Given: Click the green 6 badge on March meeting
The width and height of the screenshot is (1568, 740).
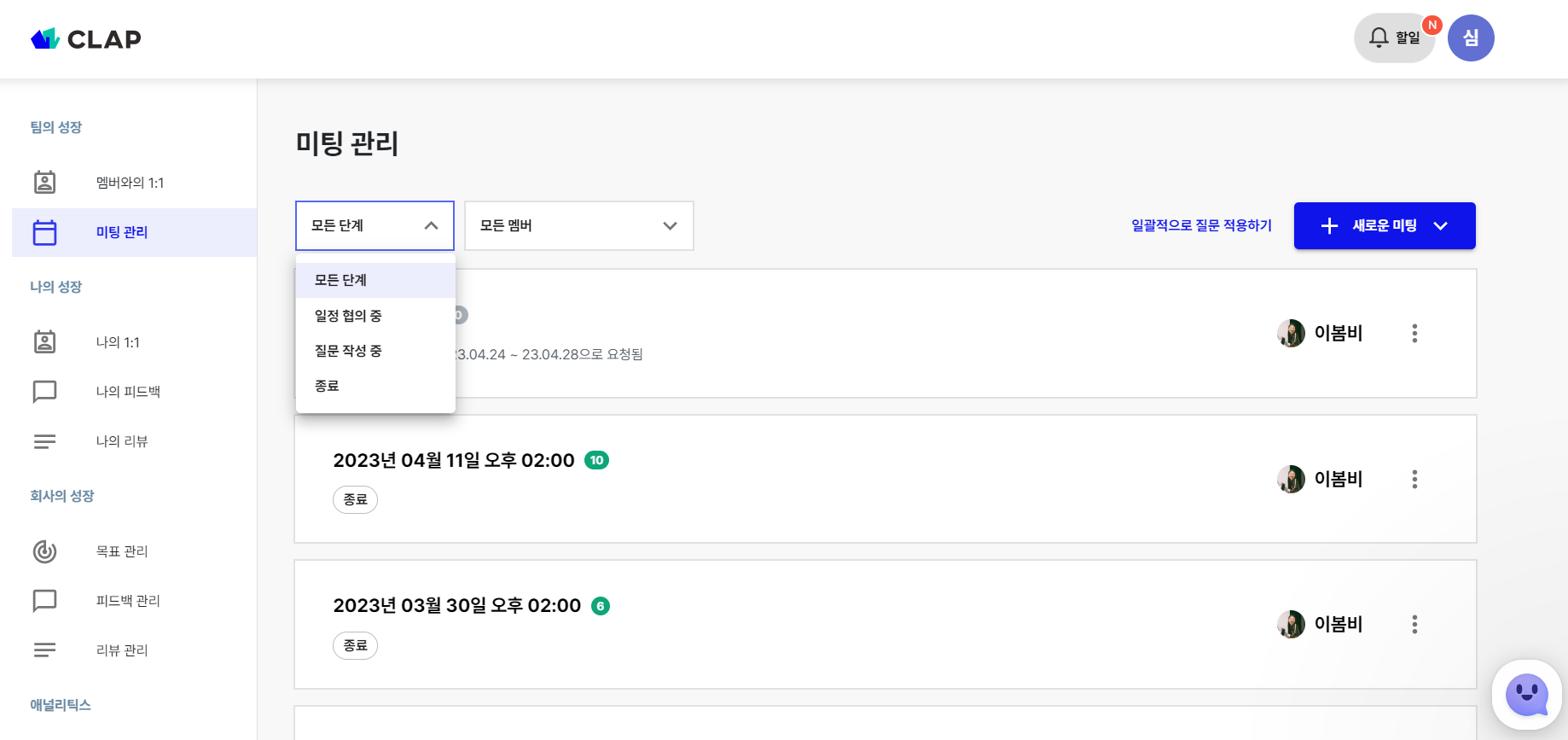Looking at the screenshot, I should [x=601, y=606].
